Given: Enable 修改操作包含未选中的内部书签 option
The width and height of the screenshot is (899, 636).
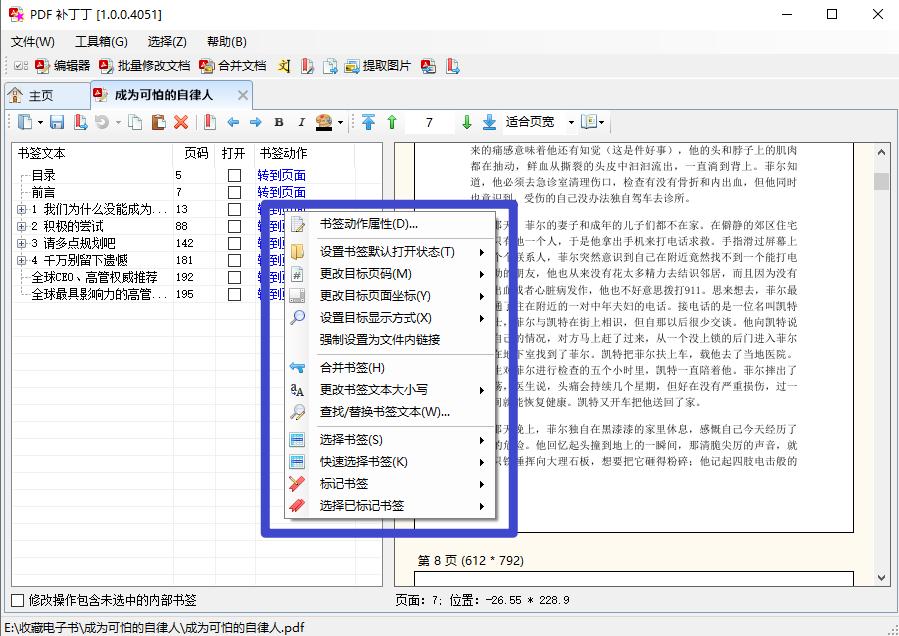Looking at the screenshot, I should point(18,598).
